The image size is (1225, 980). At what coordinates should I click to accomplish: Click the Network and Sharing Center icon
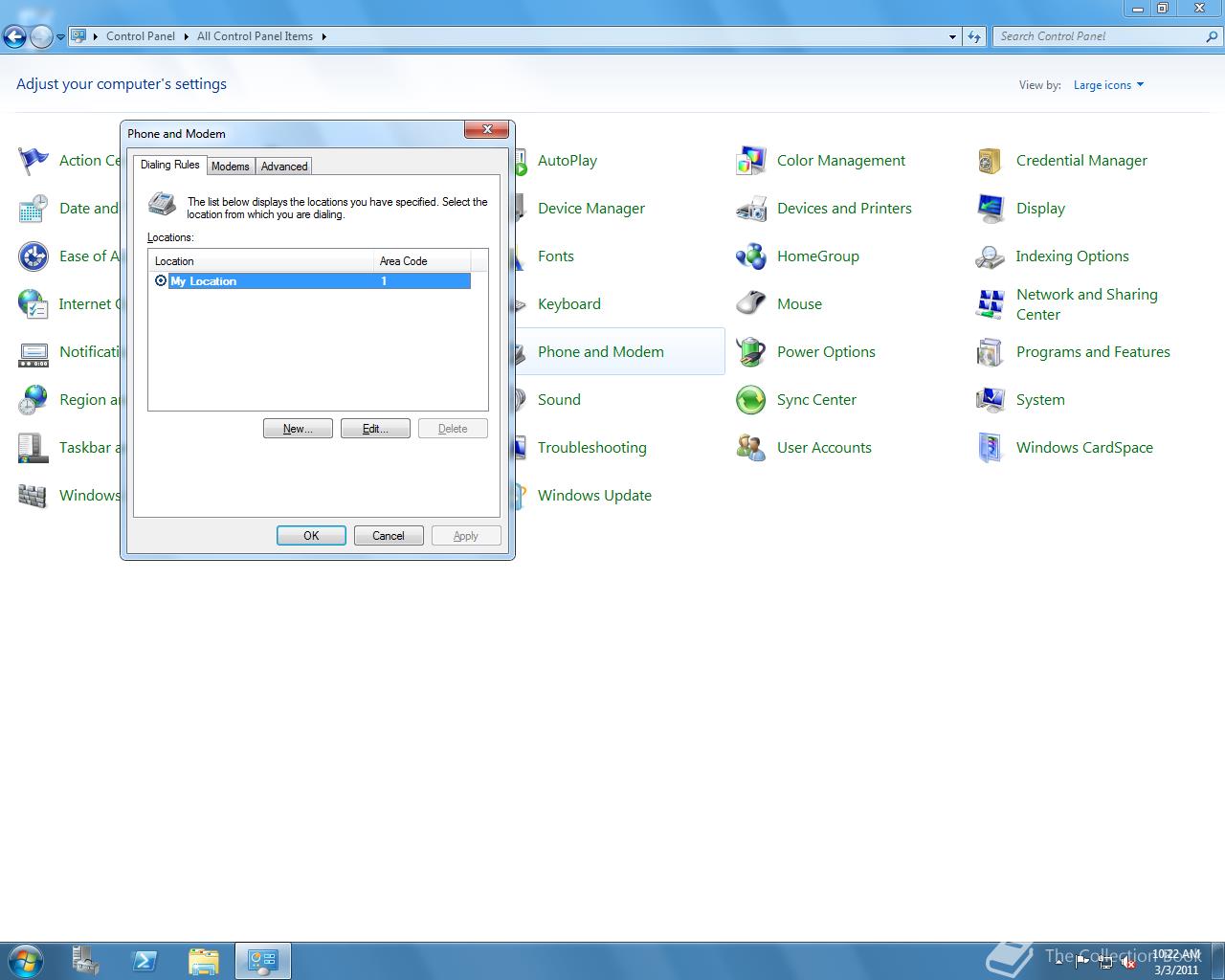click(991, 304)
